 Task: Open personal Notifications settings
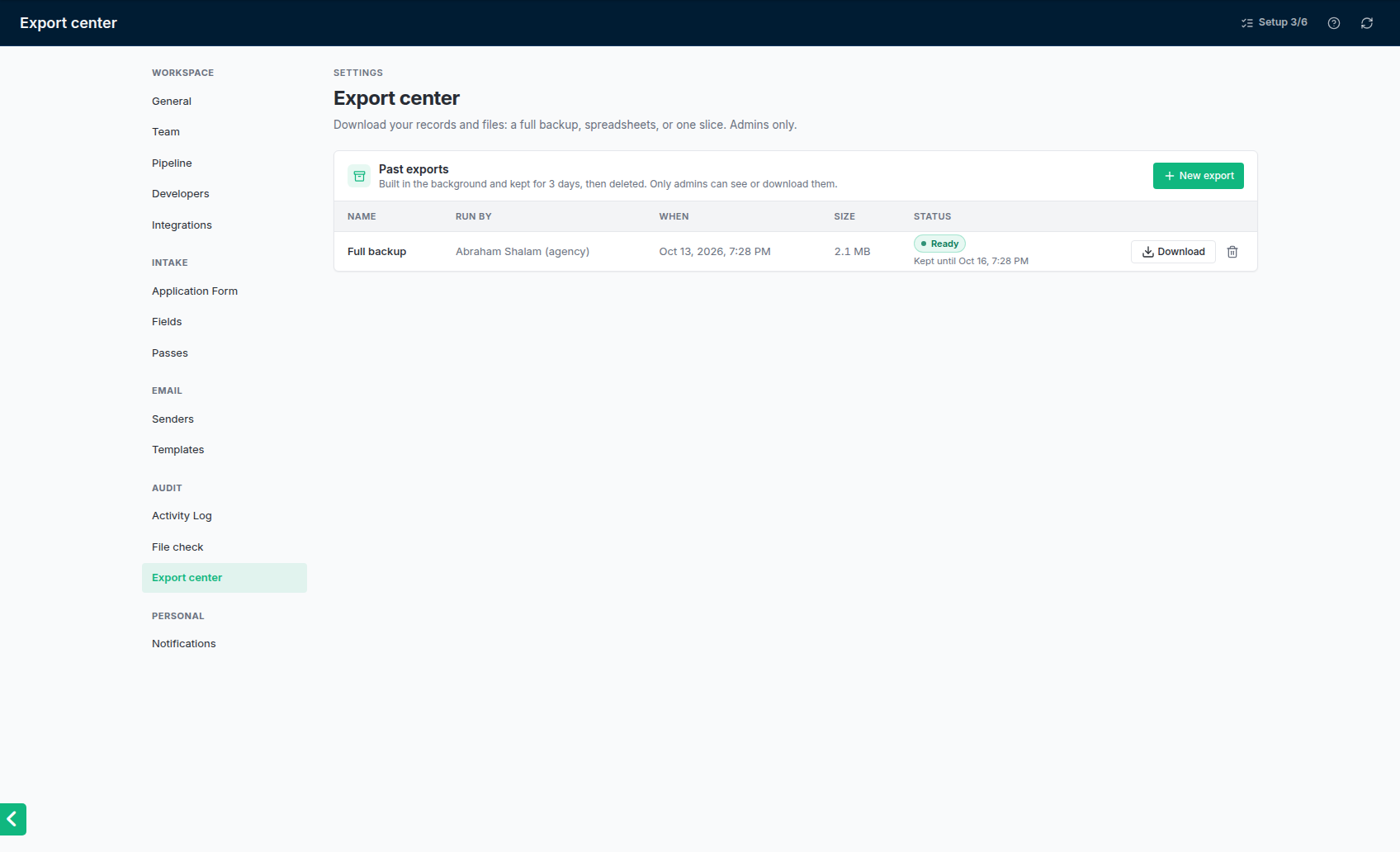[225, 644]
